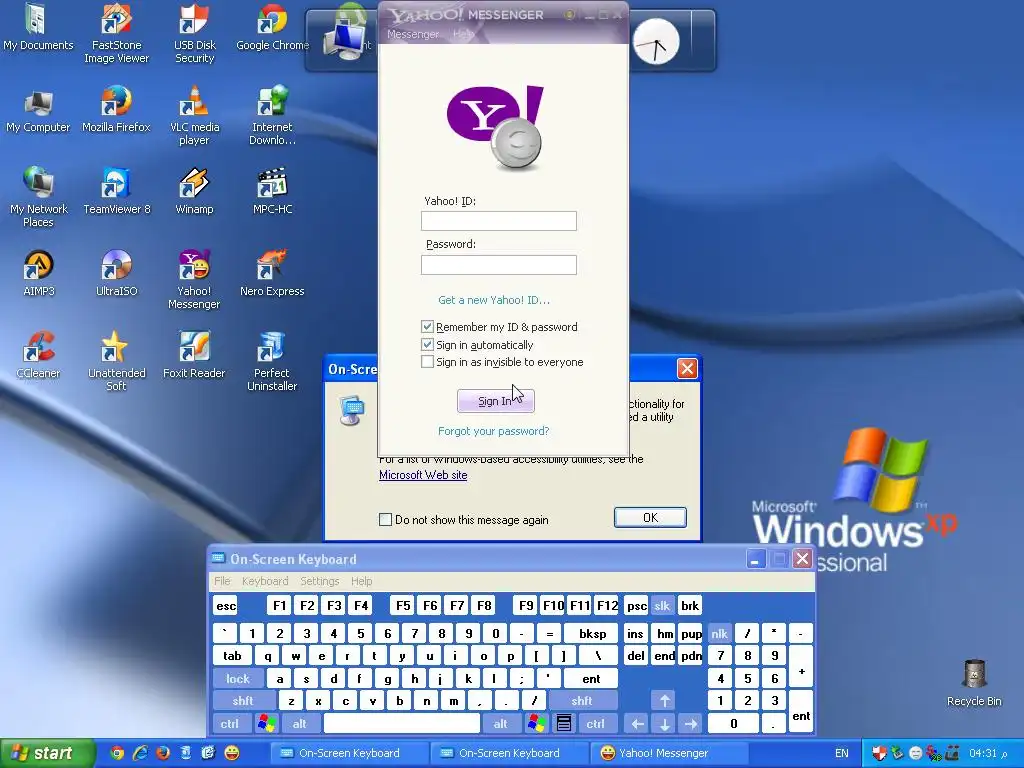This screenshot has width=1024, height=768.
Task: Click Internet Explorer quick launch icon
Action: (140, 753)
